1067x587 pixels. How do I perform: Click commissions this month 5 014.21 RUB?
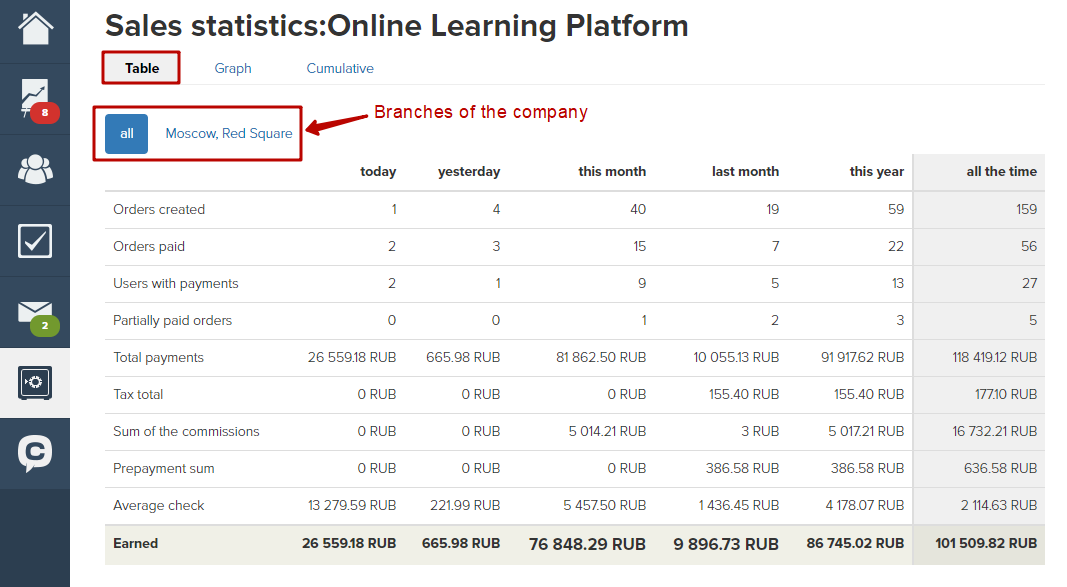(x=607, y=431)
